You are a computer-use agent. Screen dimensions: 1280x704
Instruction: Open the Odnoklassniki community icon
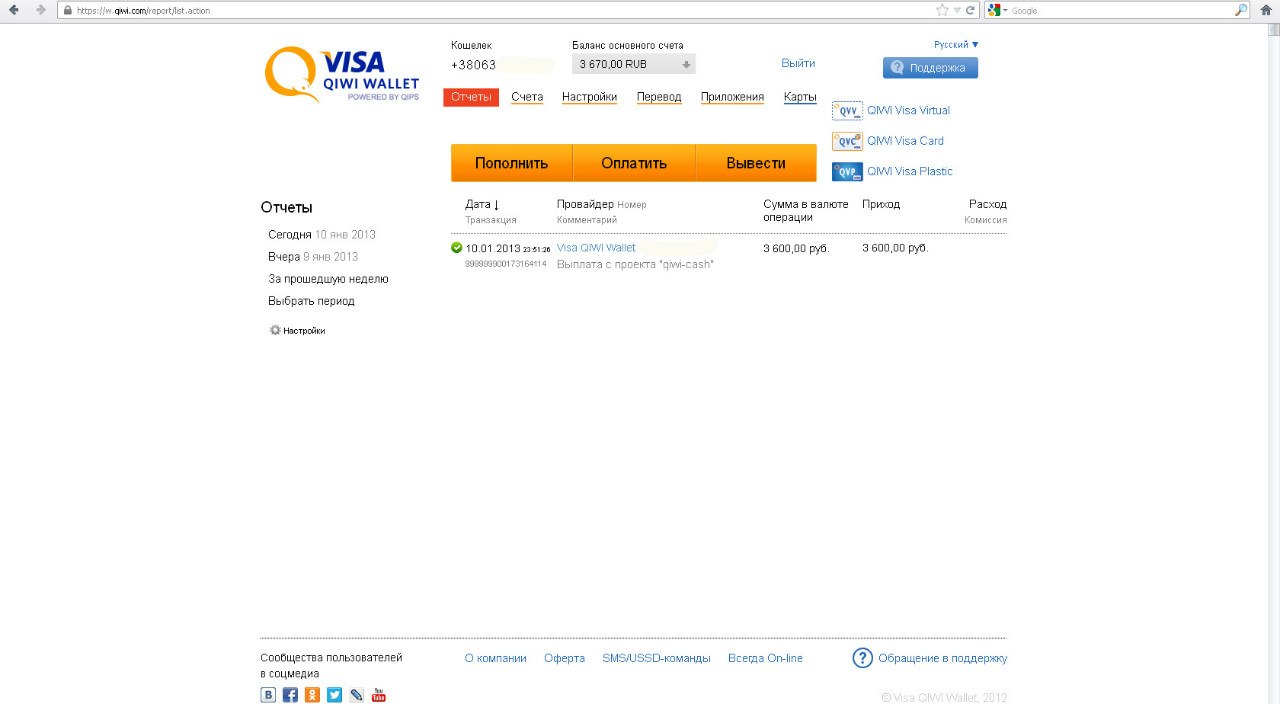312,695
